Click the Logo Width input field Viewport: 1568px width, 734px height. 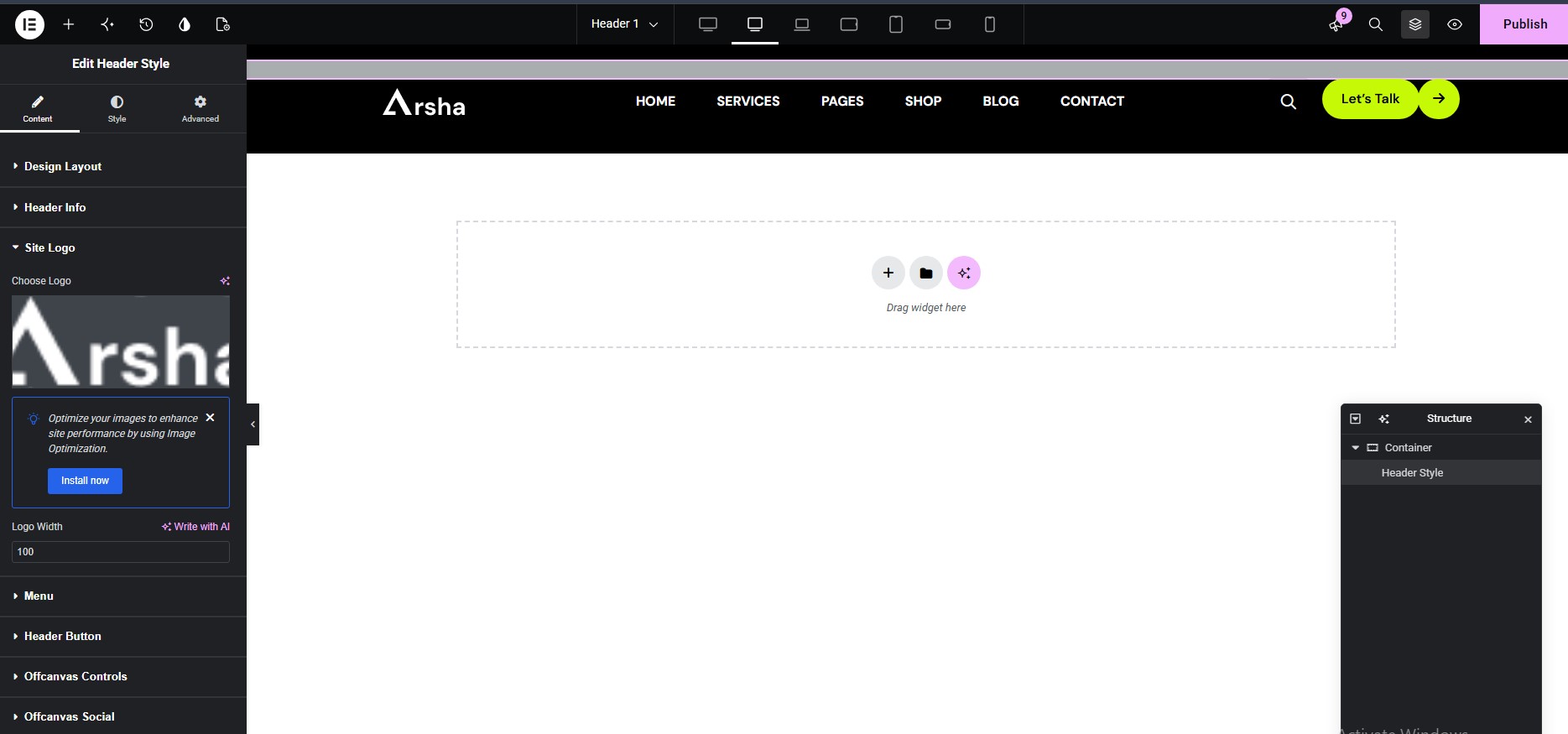click(x=121, y=552)
